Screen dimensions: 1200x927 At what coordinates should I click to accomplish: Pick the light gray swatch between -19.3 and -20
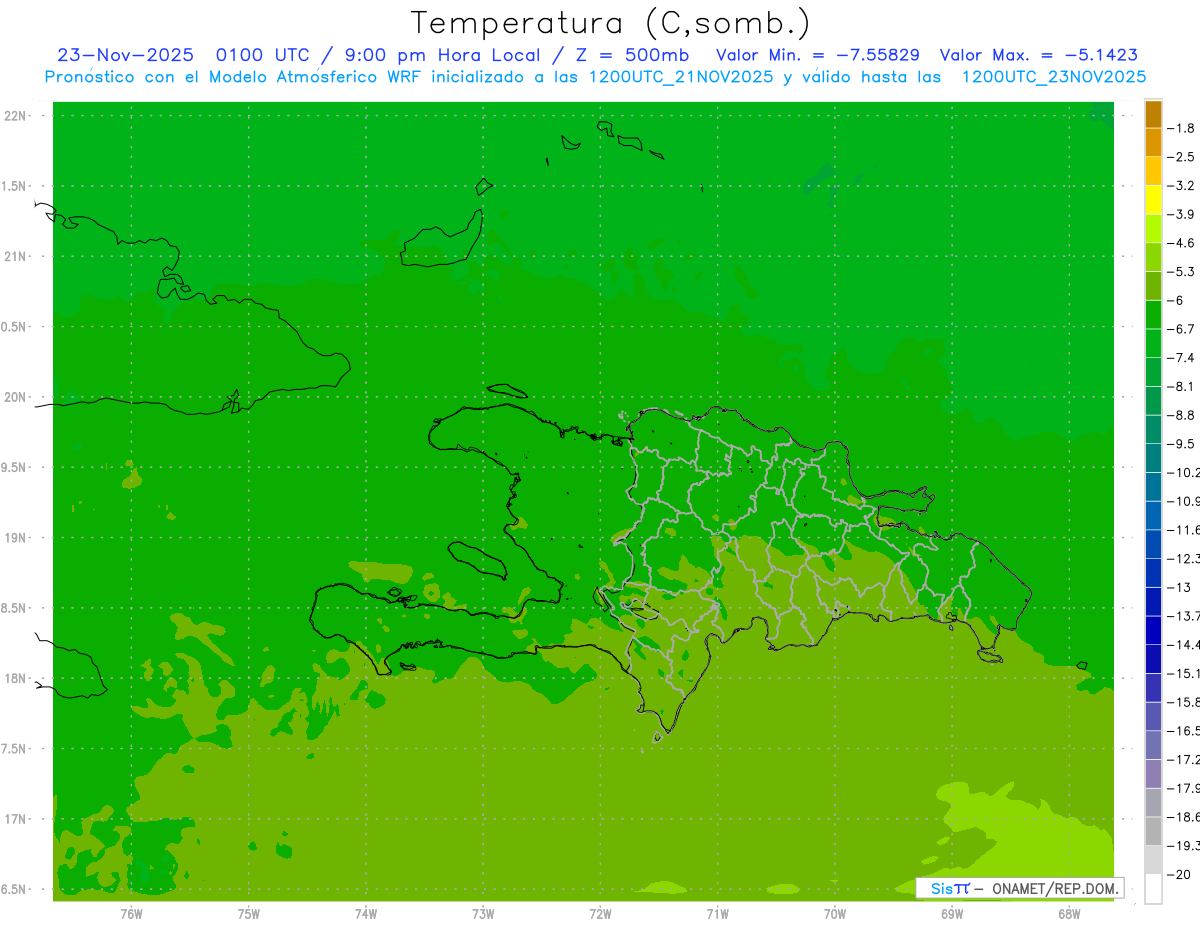point(1153,860)
